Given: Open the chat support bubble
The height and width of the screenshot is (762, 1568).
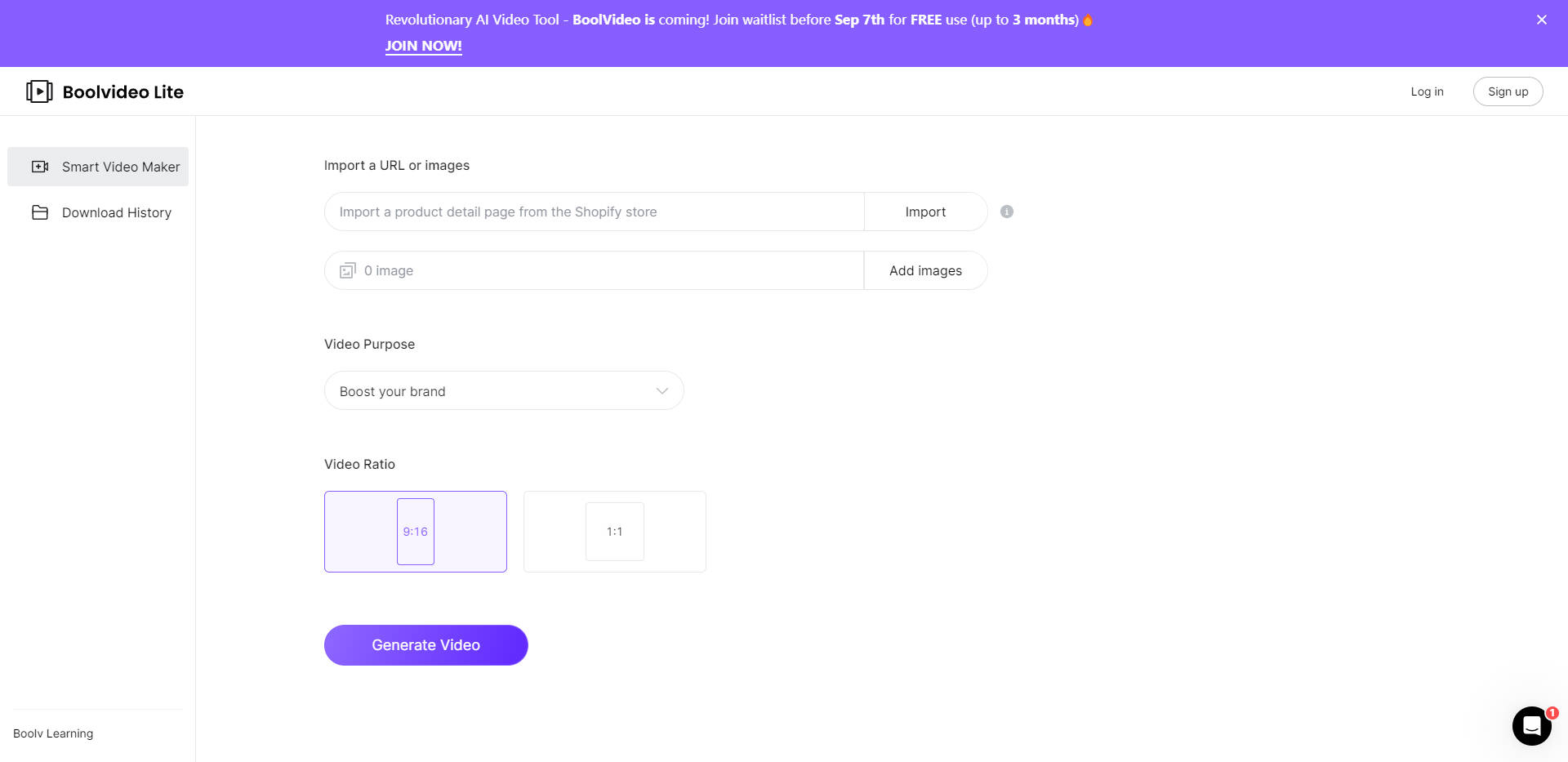Looking at the screenshot, I should [x=1531, y=725].
